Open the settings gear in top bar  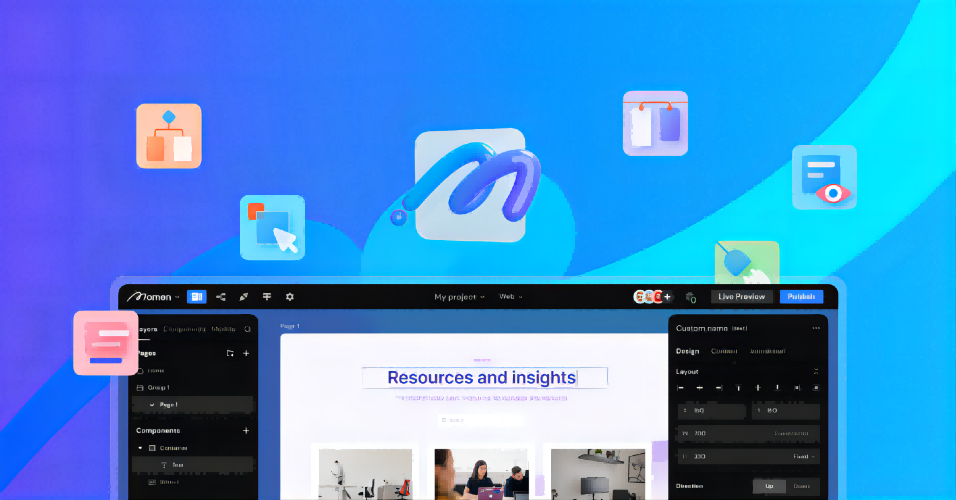point(290,297)
